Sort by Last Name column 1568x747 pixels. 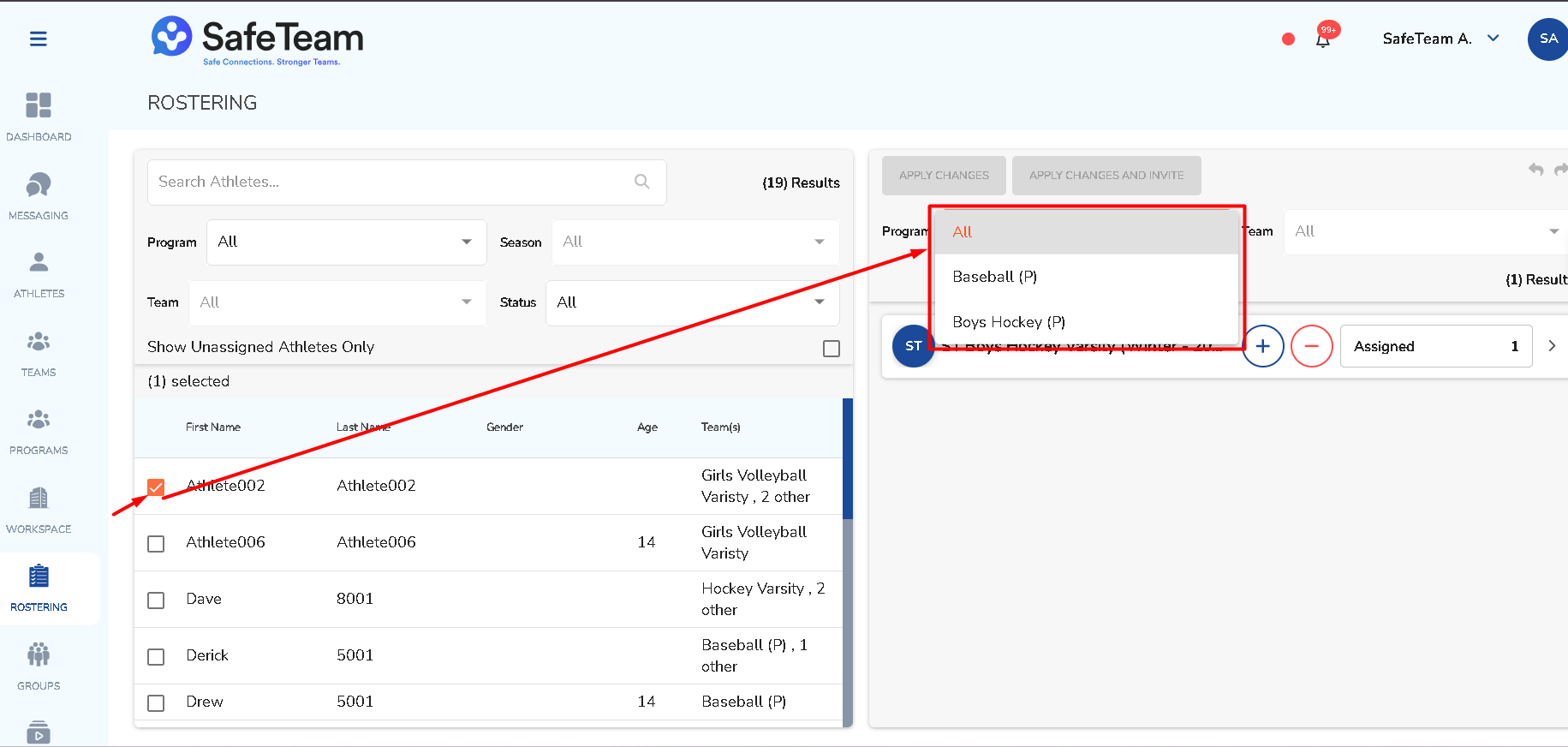point(363,427)
